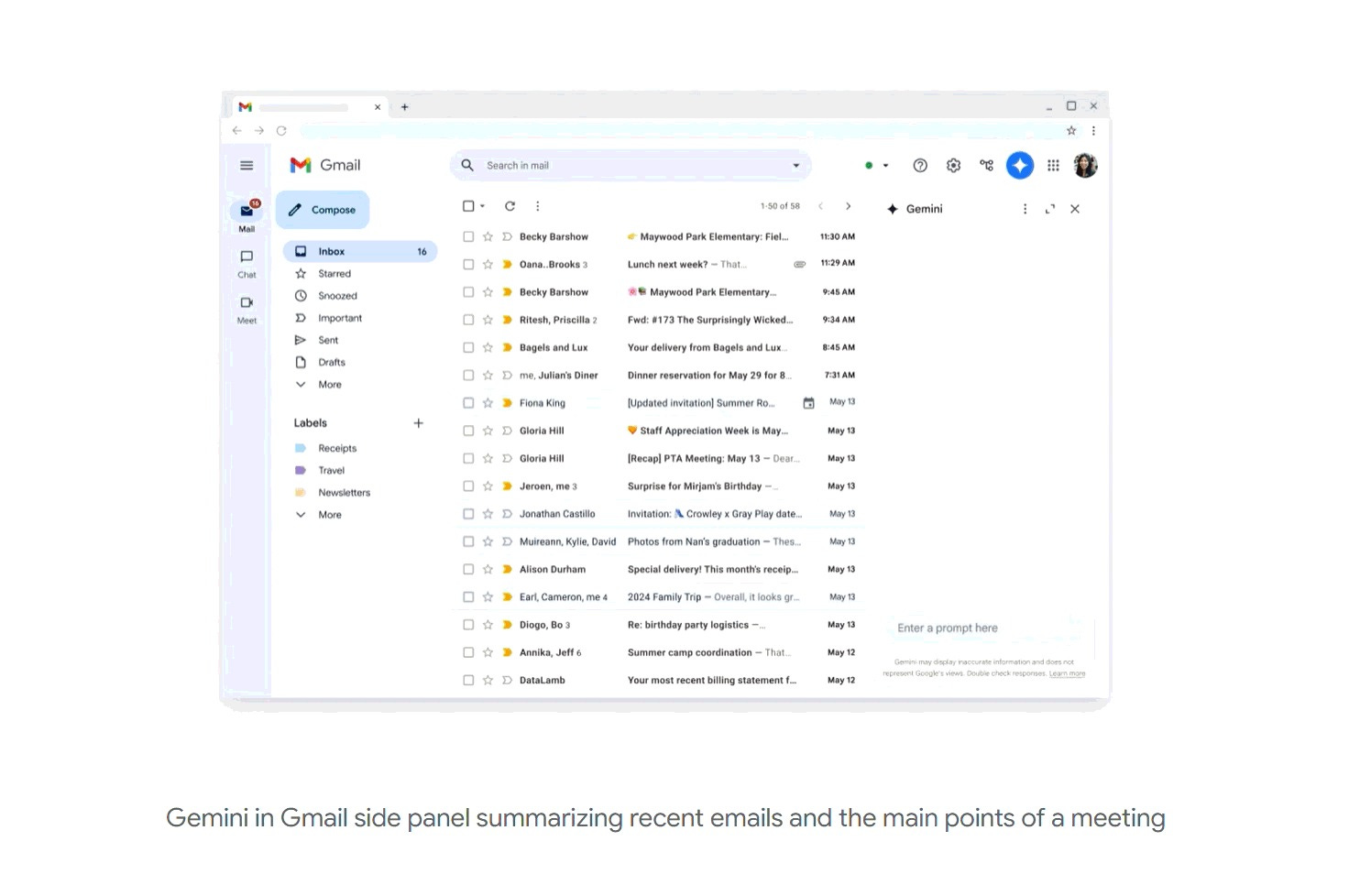Image resolution: width=1349 pixels, height=896 pixels.
Task: Go back in browser
Action: tap(236, 131)
